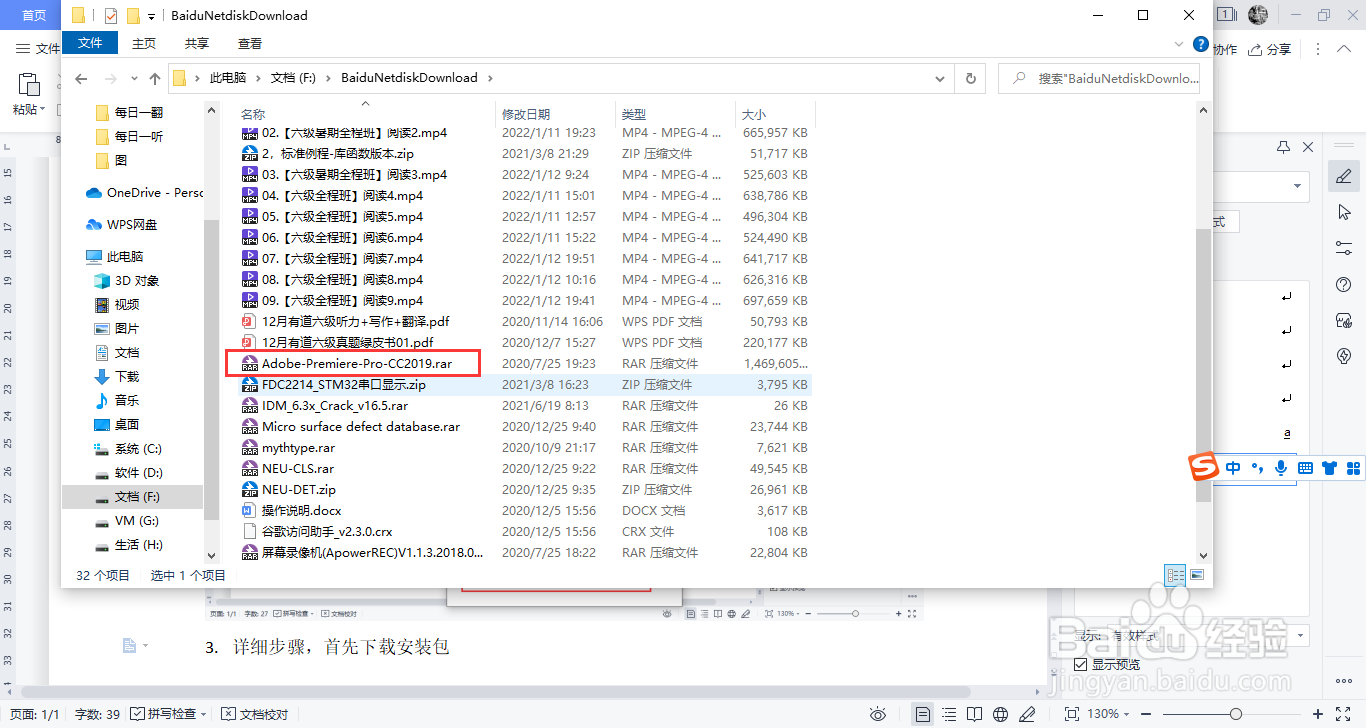
Task: Open quick access toolbar customize dropdown
Action: [151, 16]
